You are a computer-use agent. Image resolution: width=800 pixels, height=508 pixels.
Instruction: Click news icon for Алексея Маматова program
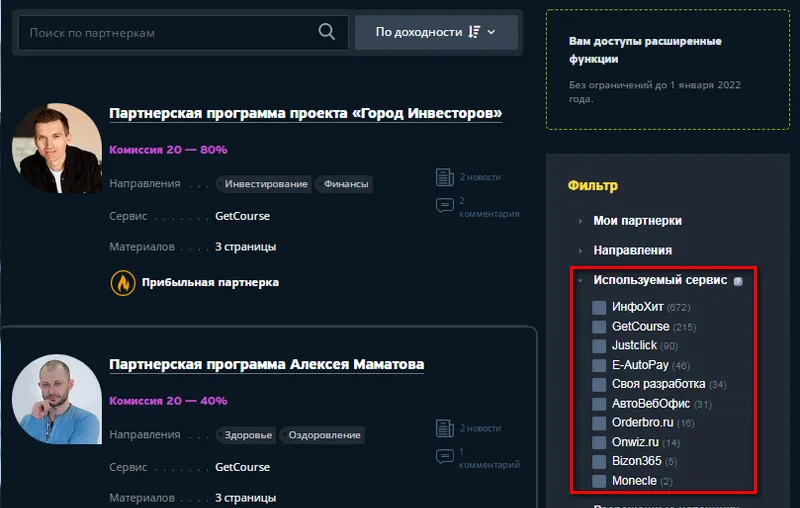[x=445, y=428]
